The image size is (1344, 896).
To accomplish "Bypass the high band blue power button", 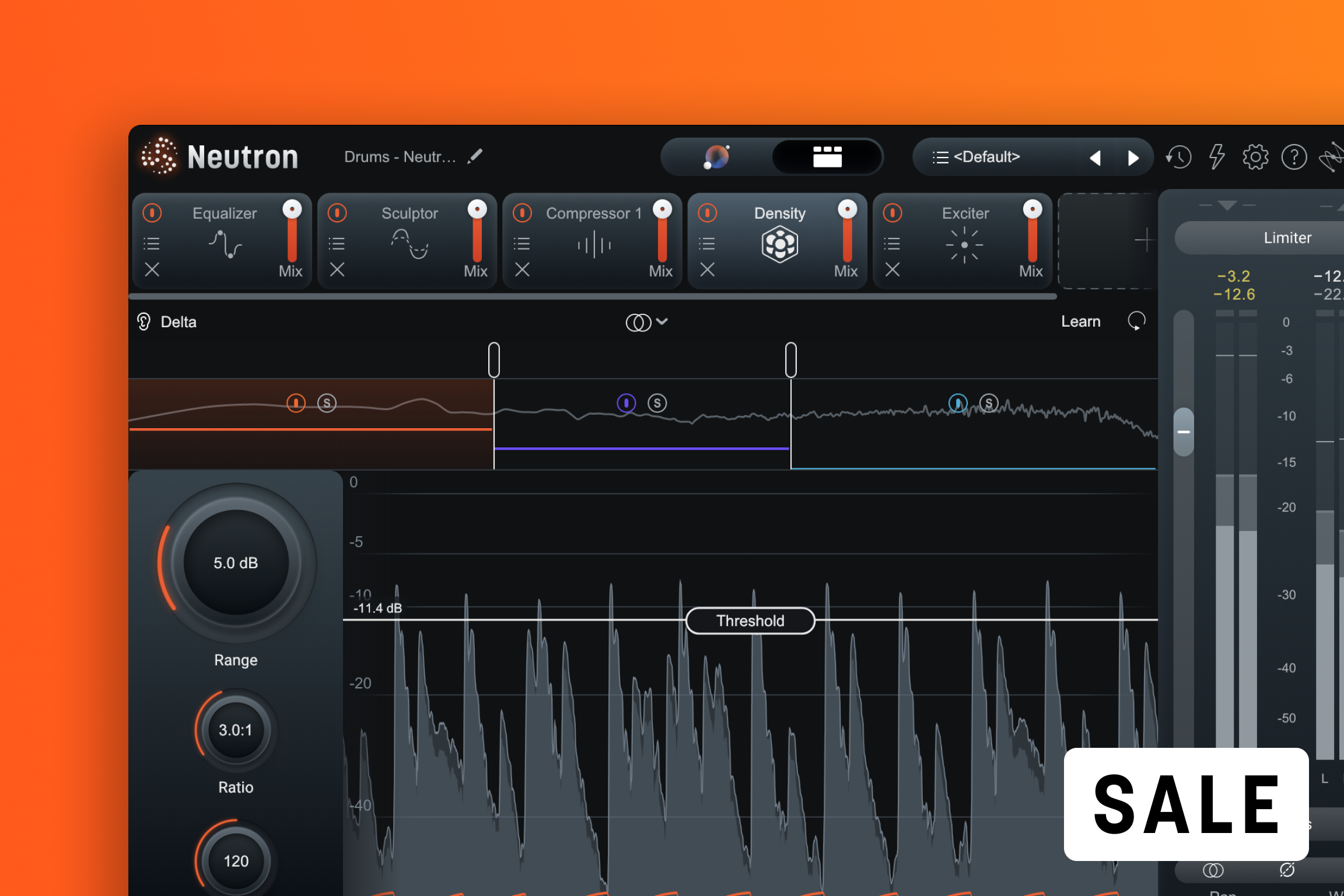I will click(958, 402).
